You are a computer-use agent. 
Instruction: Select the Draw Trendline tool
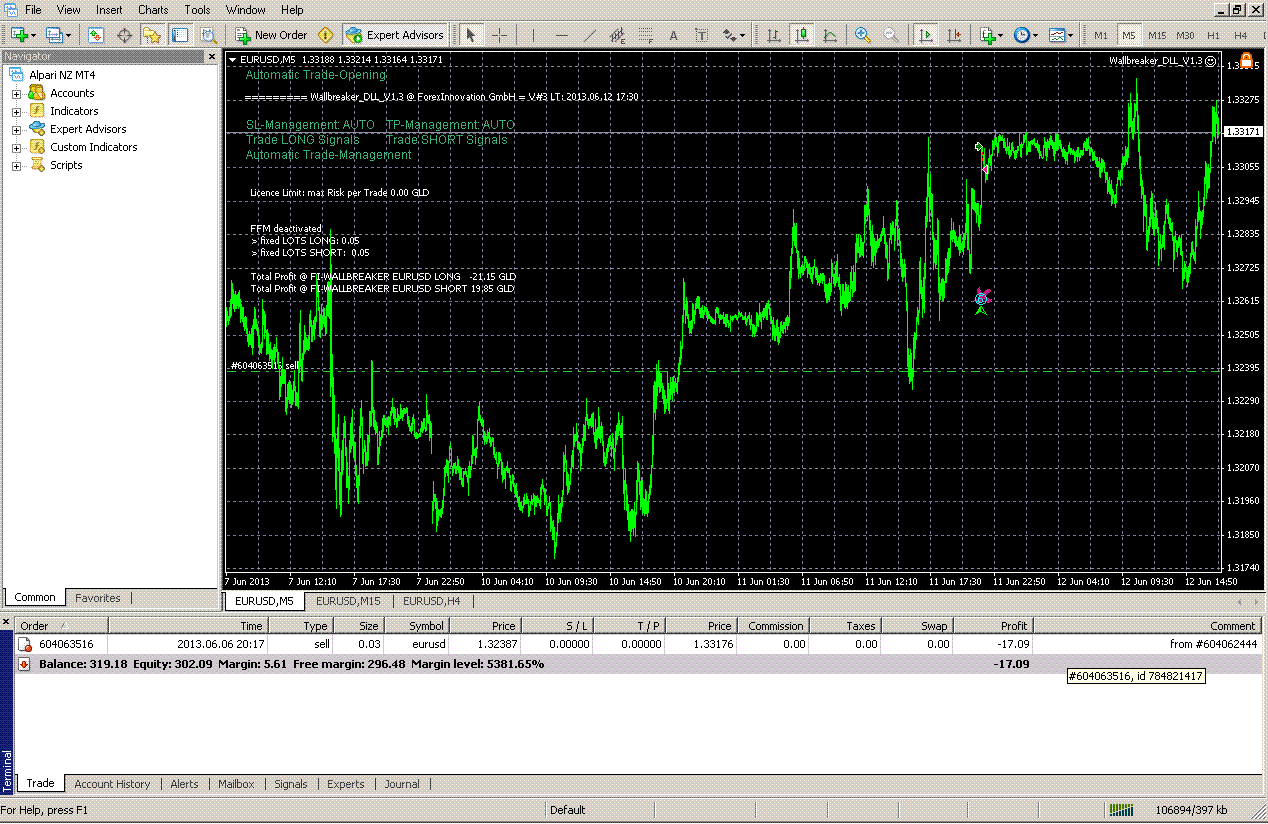[589, 35]
